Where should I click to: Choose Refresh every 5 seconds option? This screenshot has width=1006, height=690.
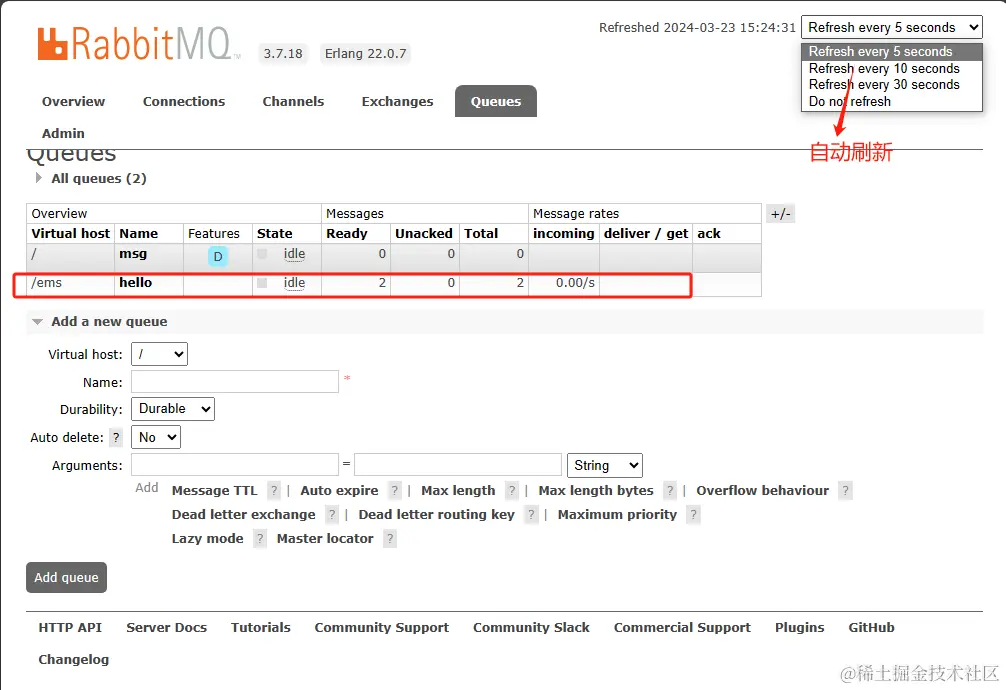tap(892, 51)
